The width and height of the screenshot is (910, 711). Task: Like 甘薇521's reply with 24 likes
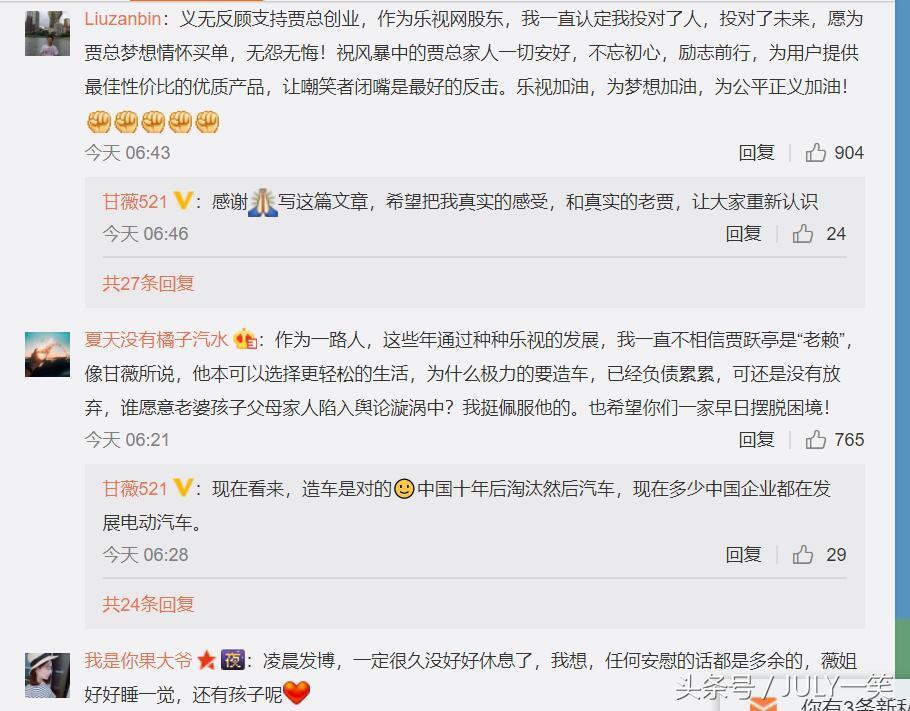tap(803, 233)
